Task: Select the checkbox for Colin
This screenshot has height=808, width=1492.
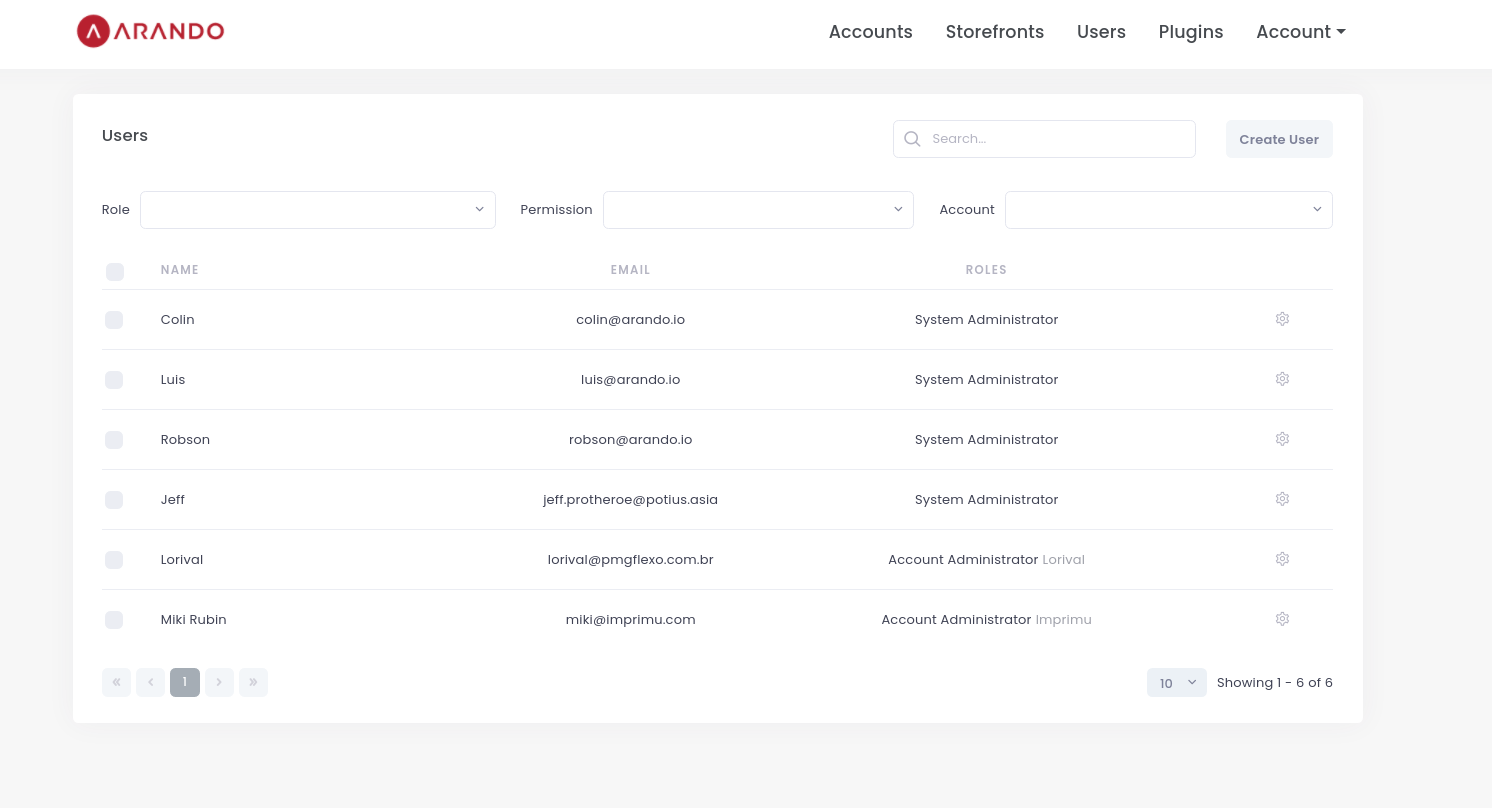Action: [114, 320]
